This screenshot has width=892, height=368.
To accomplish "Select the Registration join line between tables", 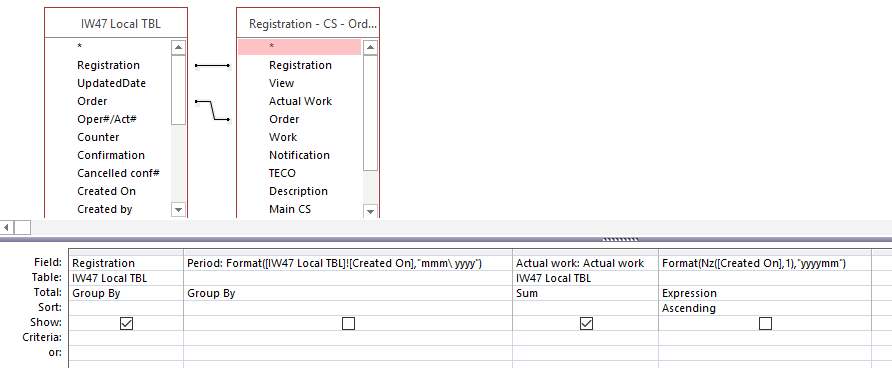I will [212, 65].
